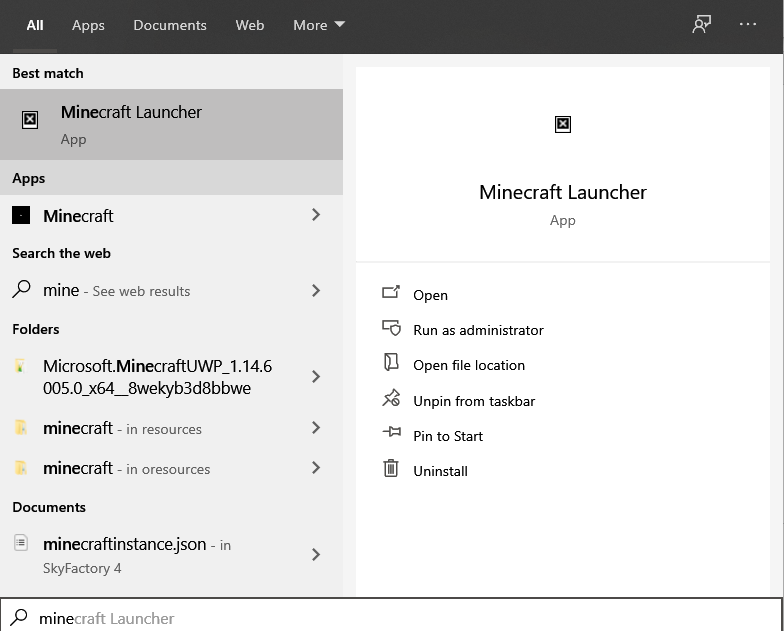Viewport: 784px width, 631px height.
Task: Expand options for Minecraft app result
Action: [316, 215]
